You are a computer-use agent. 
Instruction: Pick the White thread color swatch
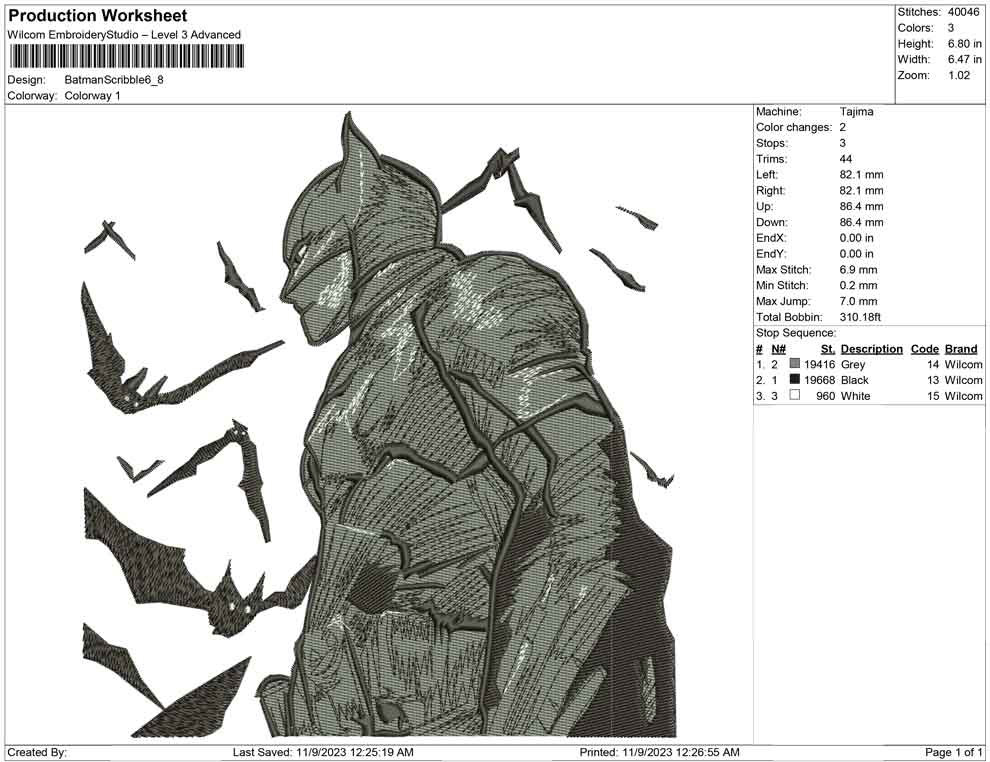(795, 396)
